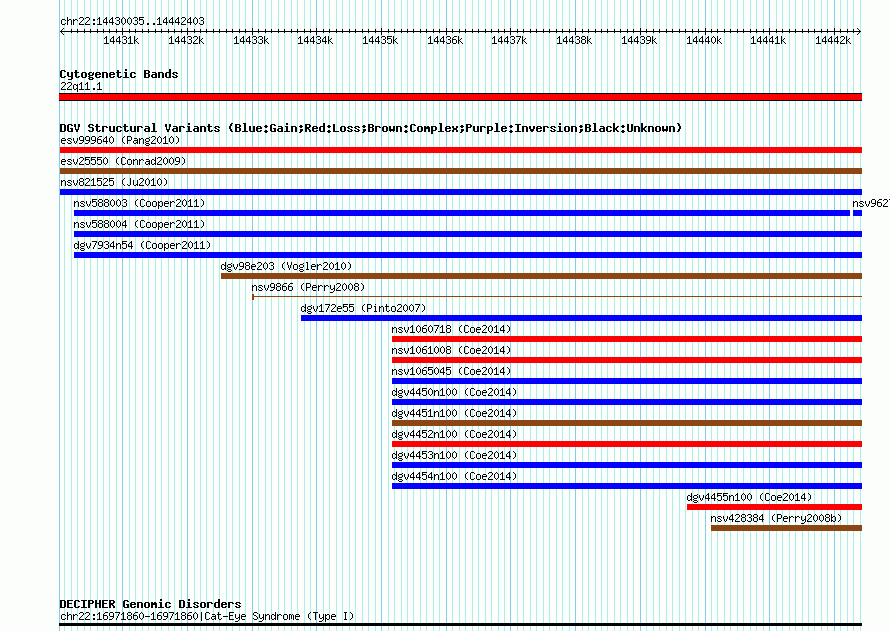Image resolution: width=890 pixels, height=631 pixels.
Task: Click the 14431k ruler tick label
Action: tap(121, 40)
